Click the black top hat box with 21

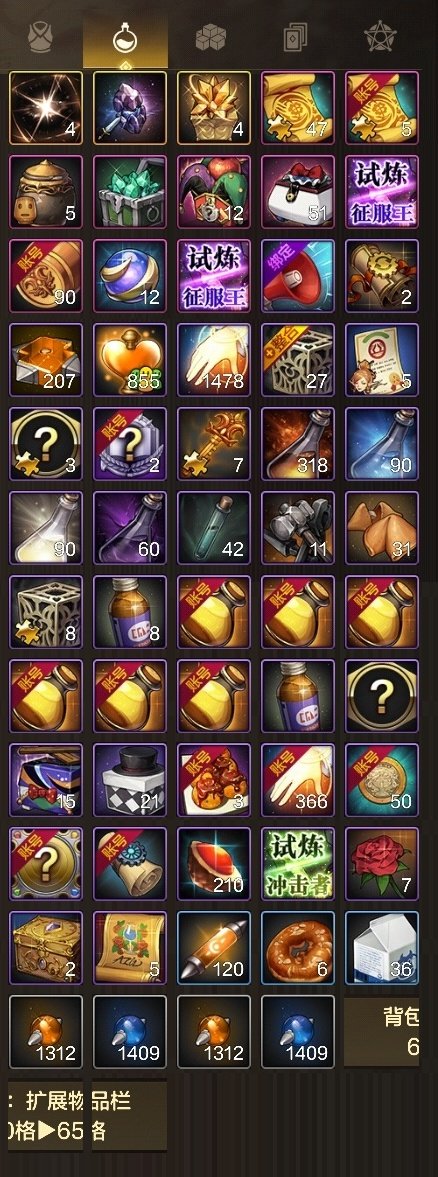click(x=129, y=780)
